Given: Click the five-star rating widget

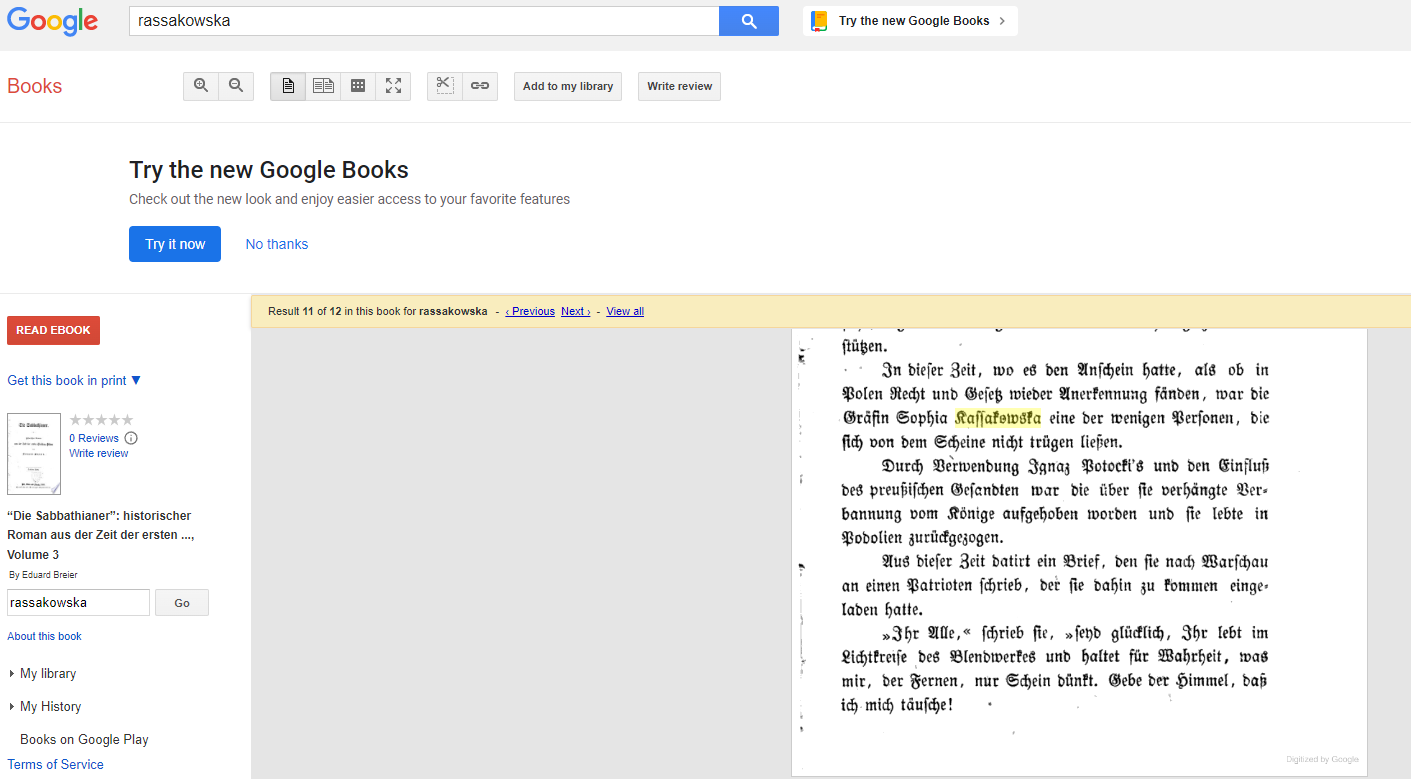Looking at the screenshot, I should [101, 420].
